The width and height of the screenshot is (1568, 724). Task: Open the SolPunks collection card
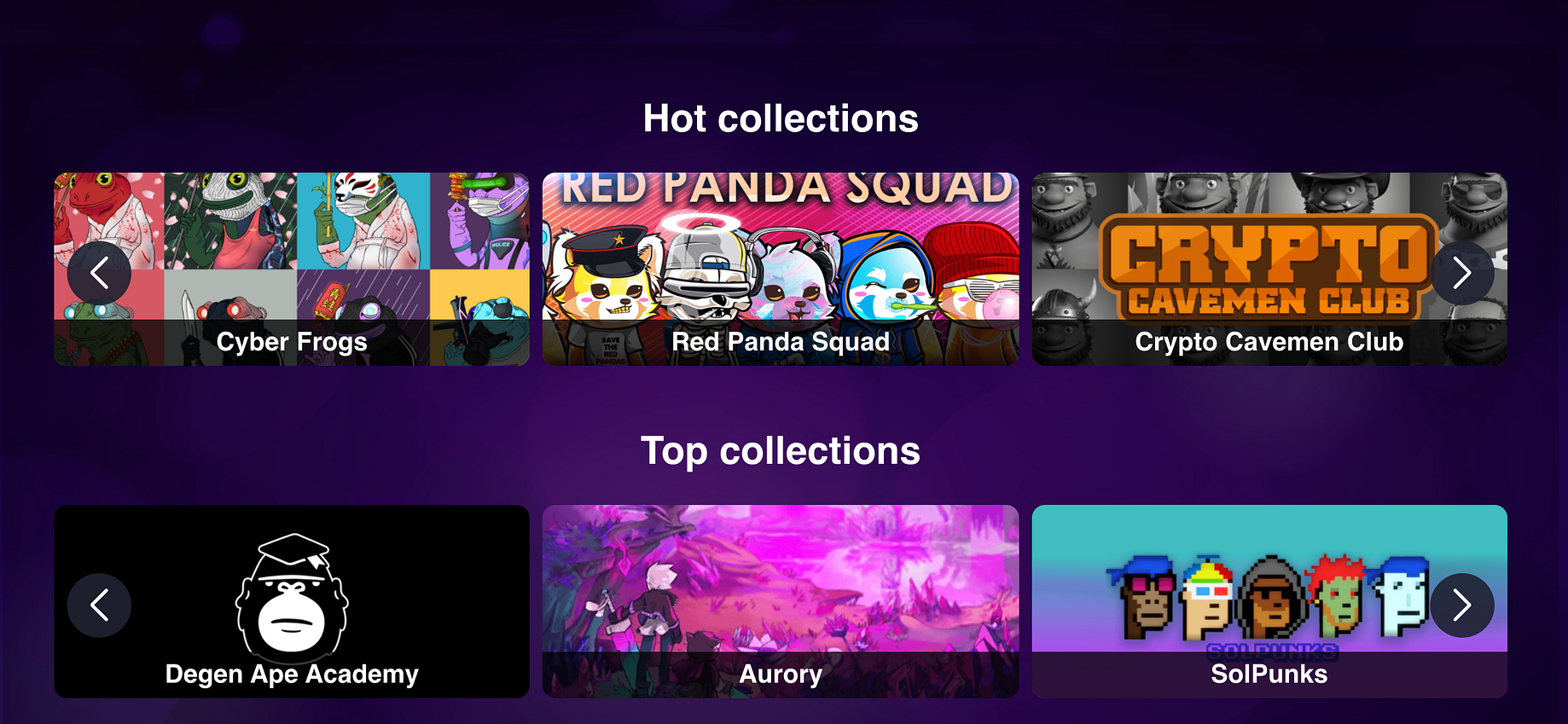[x=1269, y=601]
